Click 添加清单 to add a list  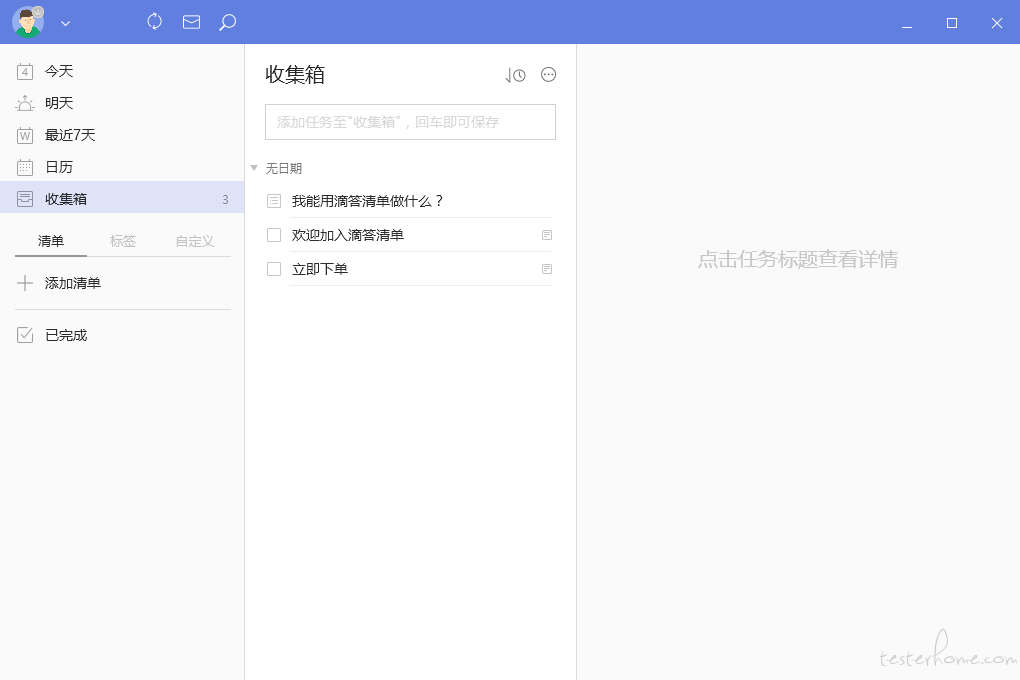click(x=72, y=283)
